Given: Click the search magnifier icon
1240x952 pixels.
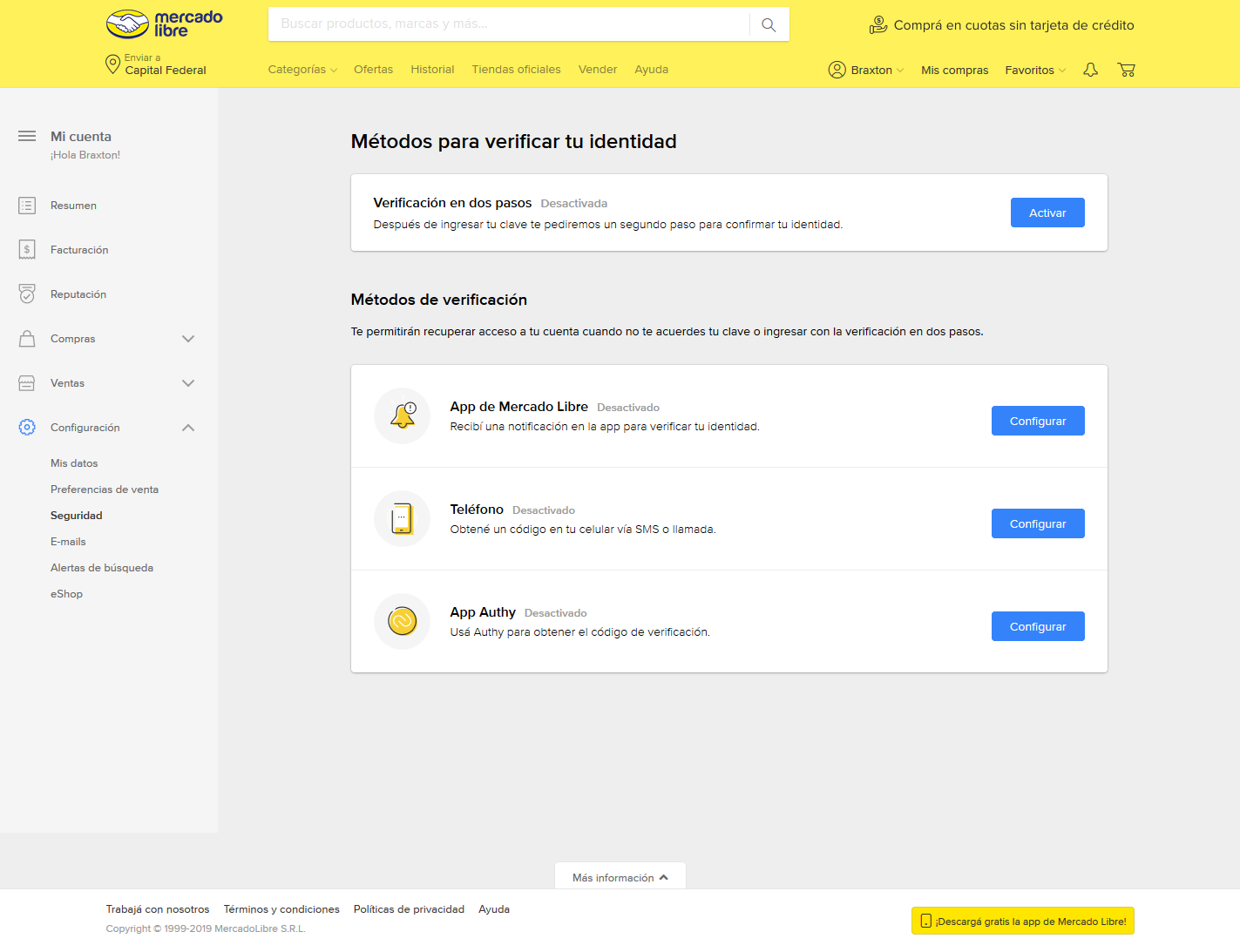Looking at the screenshot, I should 769,24.
